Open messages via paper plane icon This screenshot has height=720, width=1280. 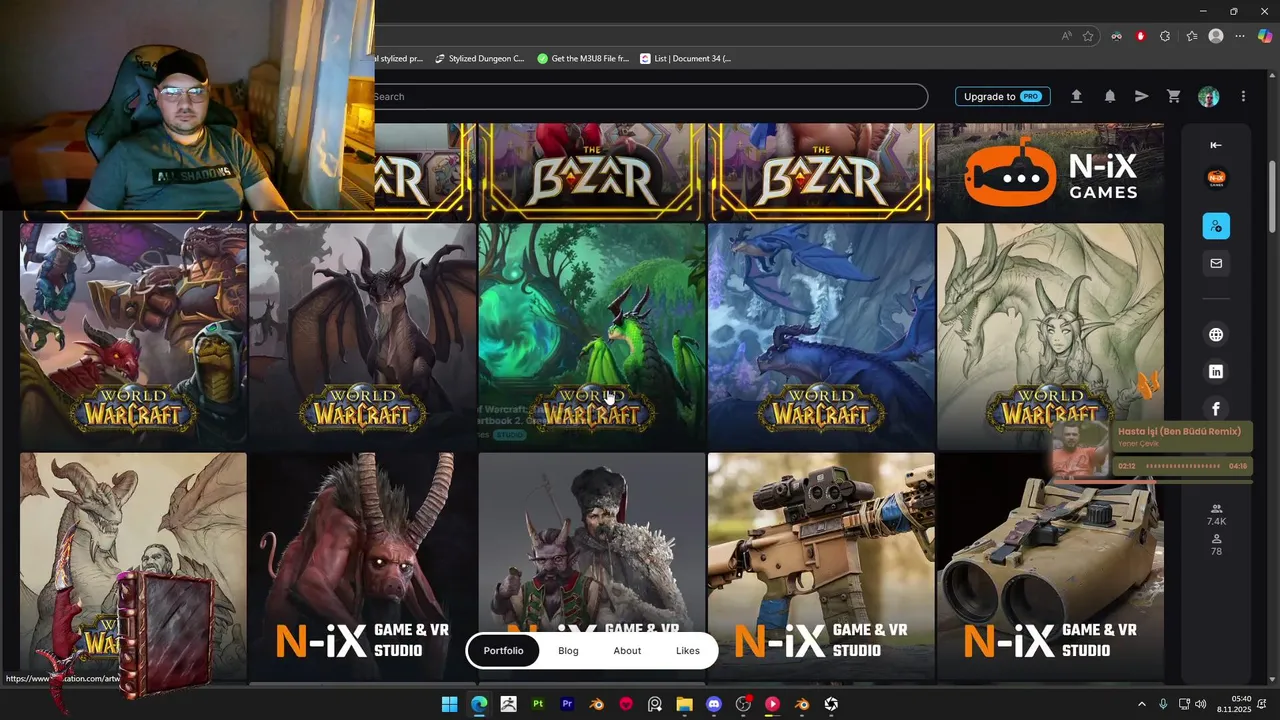point(1141,96)
